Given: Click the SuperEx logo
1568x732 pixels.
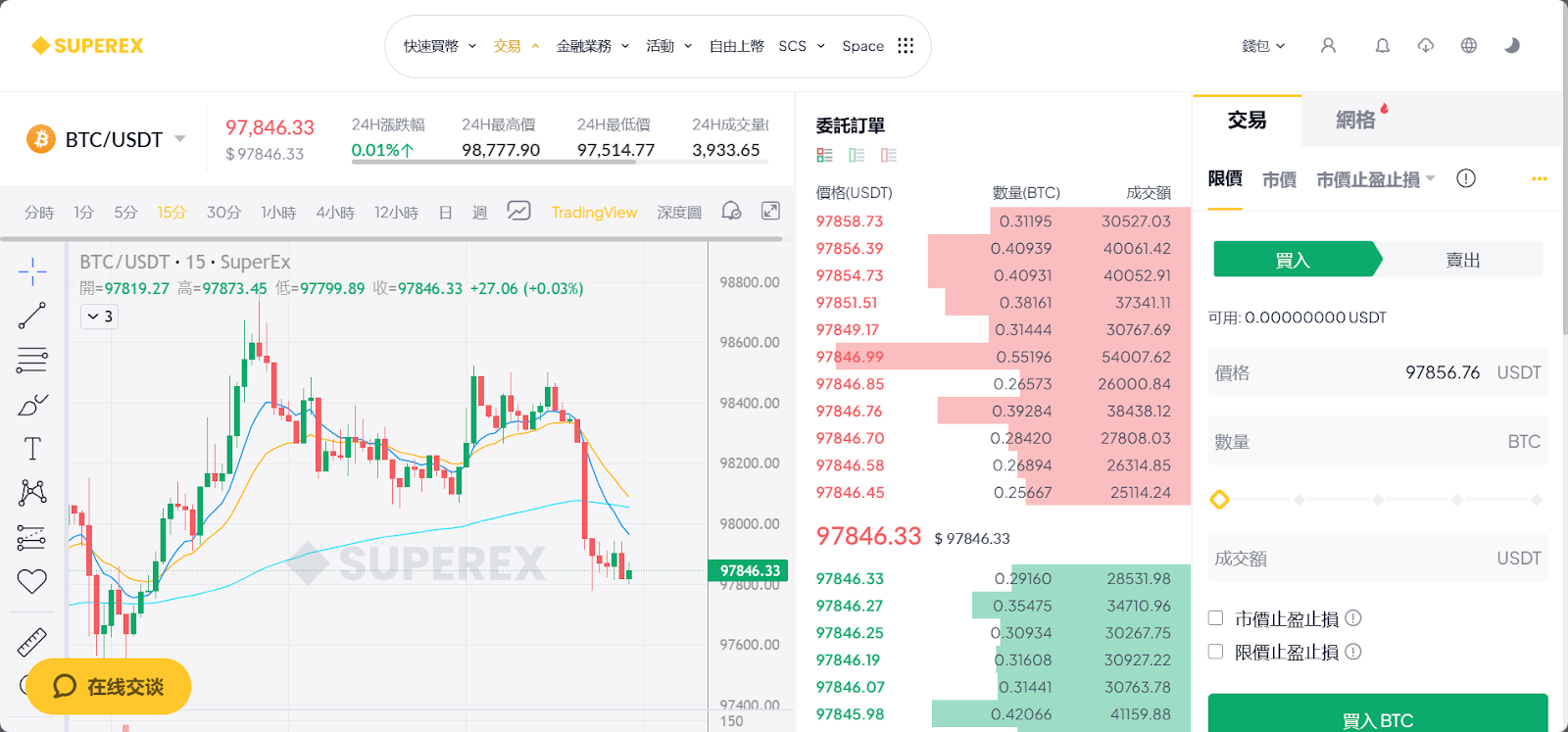Looking at the screenshot, I should click(87, 46).
